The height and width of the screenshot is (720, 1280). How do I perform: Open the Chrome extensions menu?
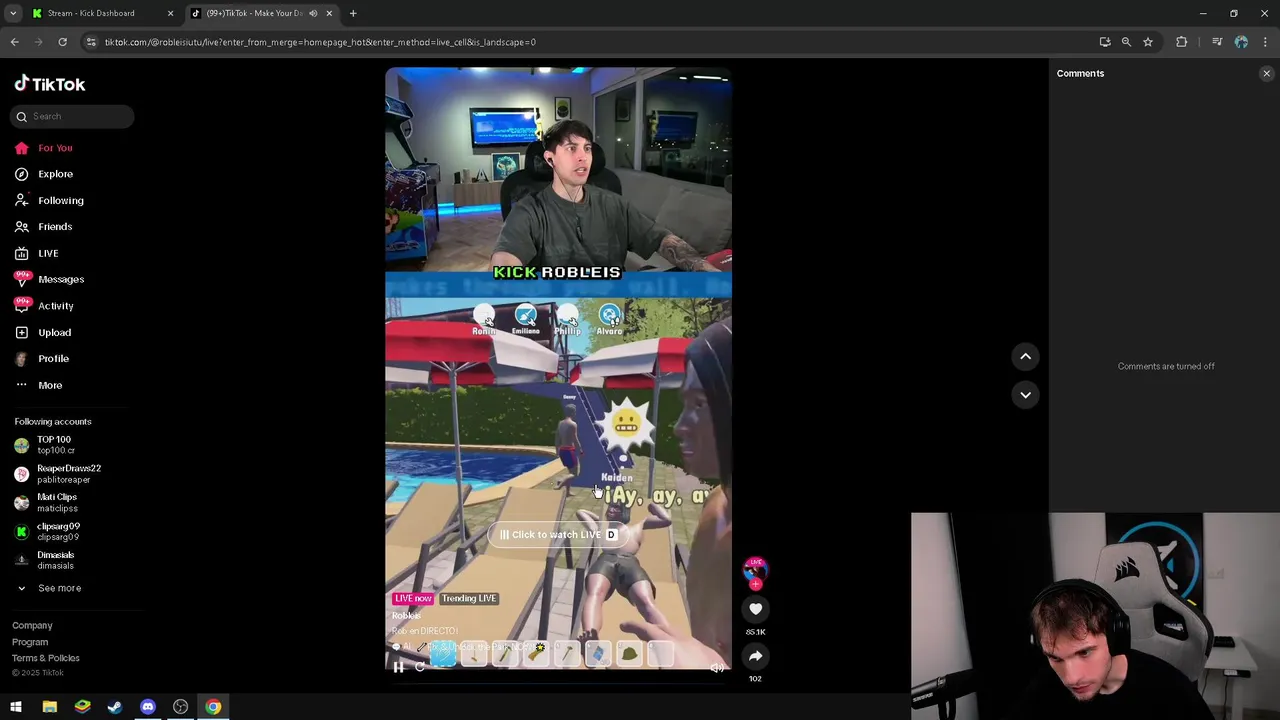(1182, 42)
